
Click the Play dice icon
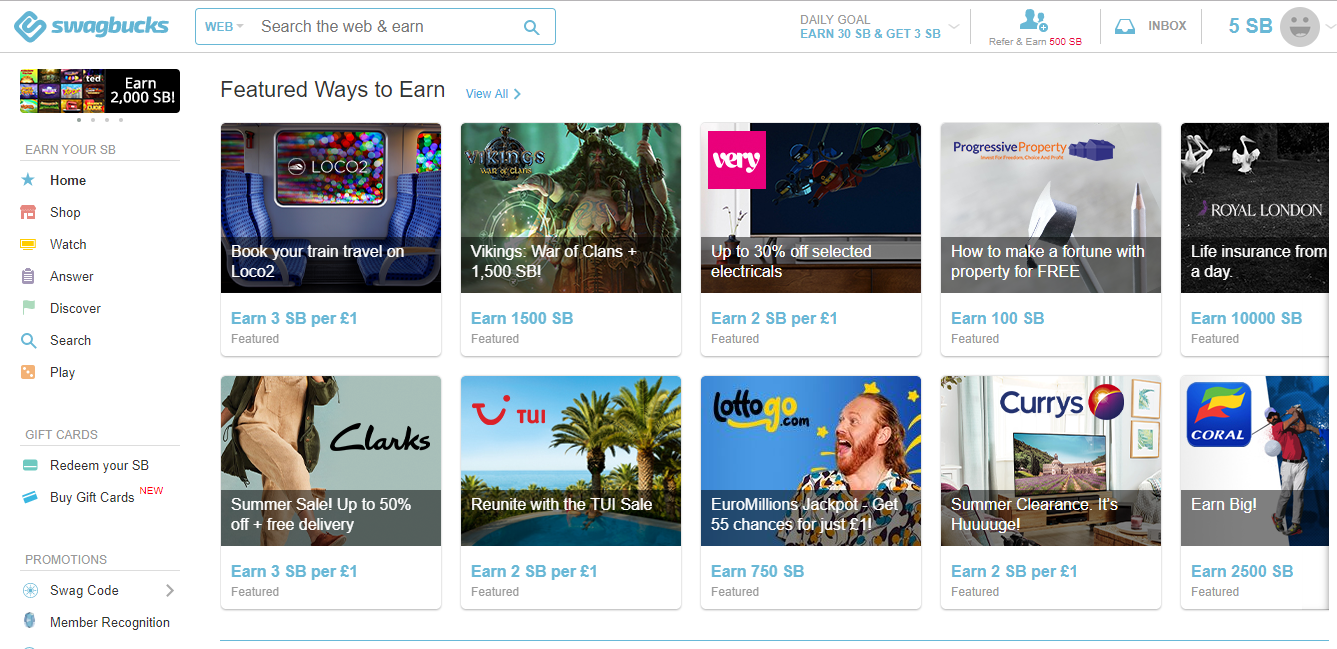(x=28, y=372)
